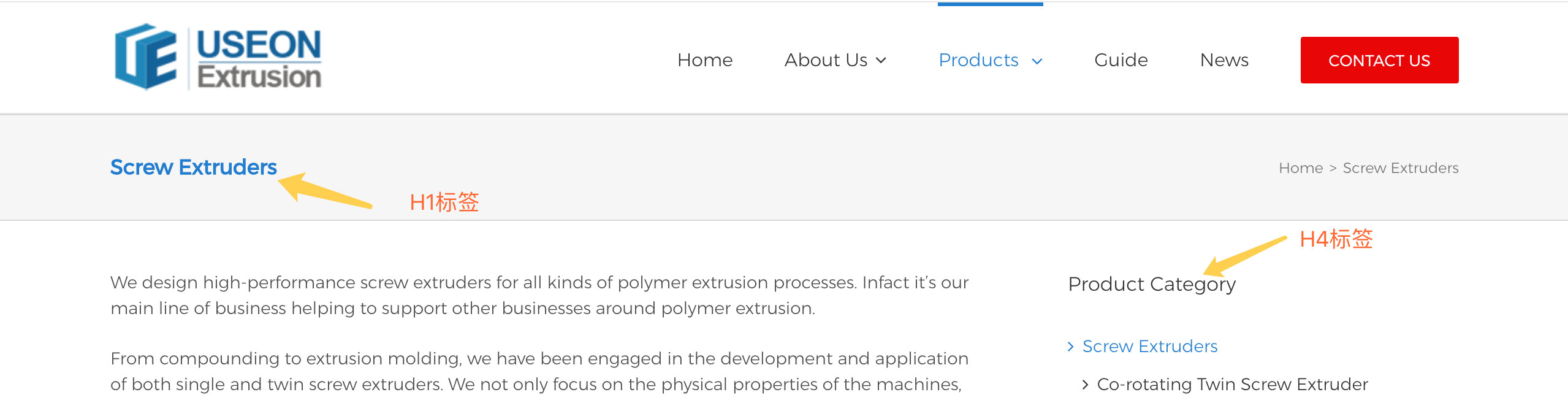Click the Product Category sidebar heading
Viewport: 1568px width, 400px height.
click(x=1152, y=284)
